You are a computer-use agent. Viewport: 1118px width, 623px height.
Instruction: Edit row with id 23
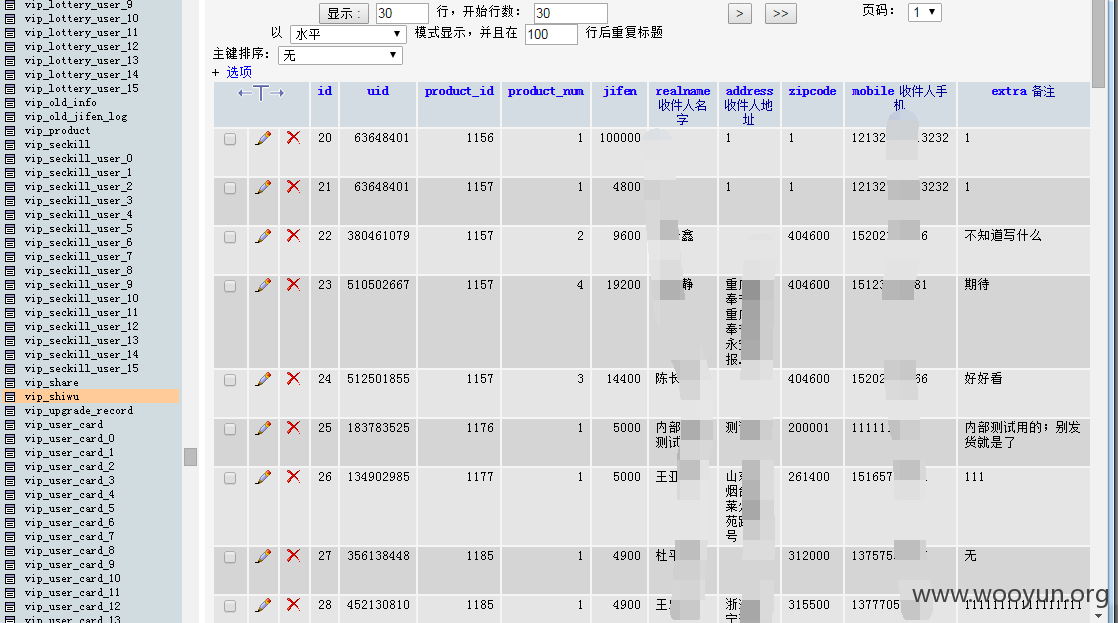[x=263, y=285]
